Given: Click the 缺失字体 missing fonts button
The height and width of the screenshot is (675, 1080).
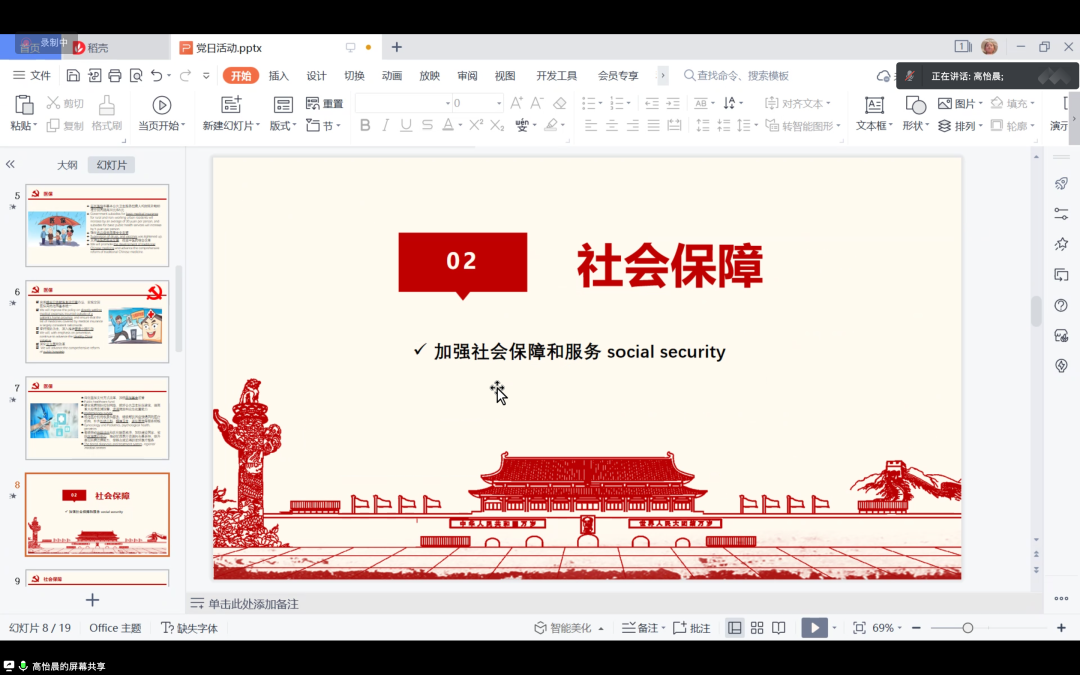Looking at the screenshot, I should tap(189, 627).
